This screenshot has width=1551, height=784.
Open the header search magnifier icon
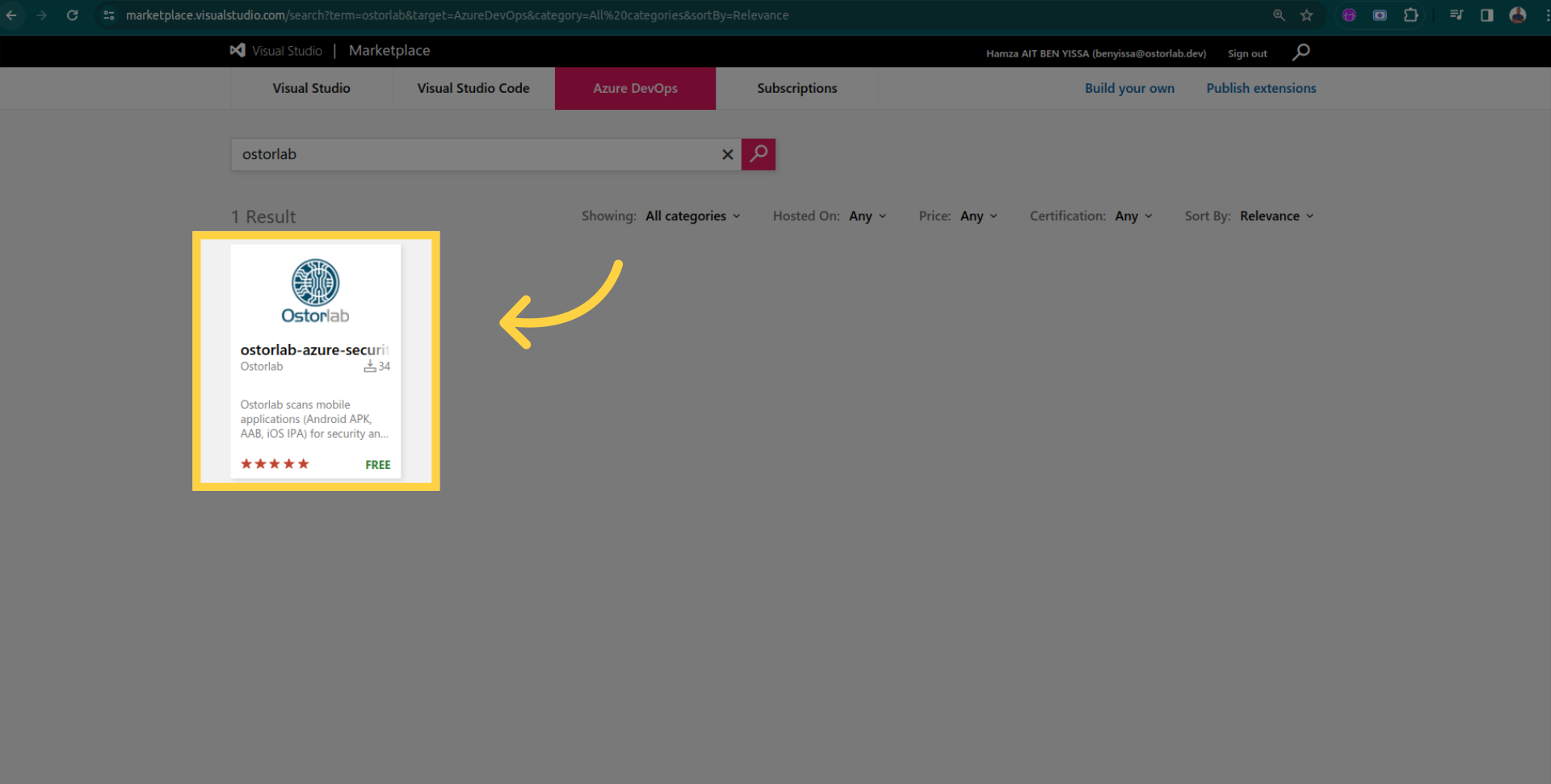point(1301,52)
